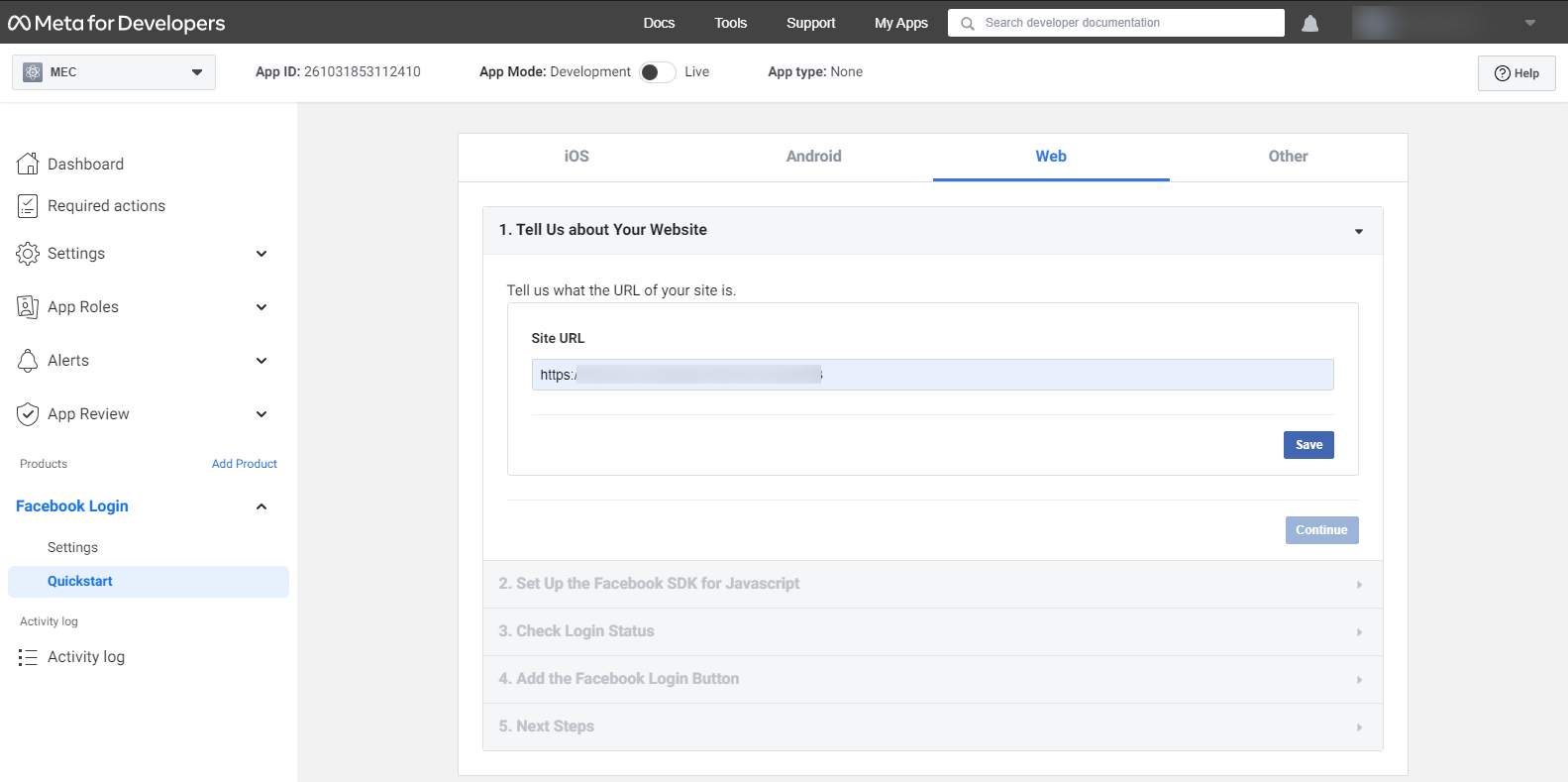Click the Help question mark icon
The width and height of the screenshot is (1568, 782).
point(1502,73)
